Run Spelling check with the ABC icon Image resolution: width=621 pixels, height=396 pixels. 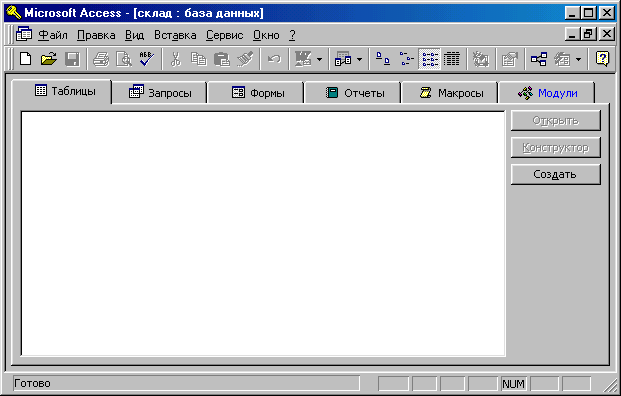click(x=147, y=59)
